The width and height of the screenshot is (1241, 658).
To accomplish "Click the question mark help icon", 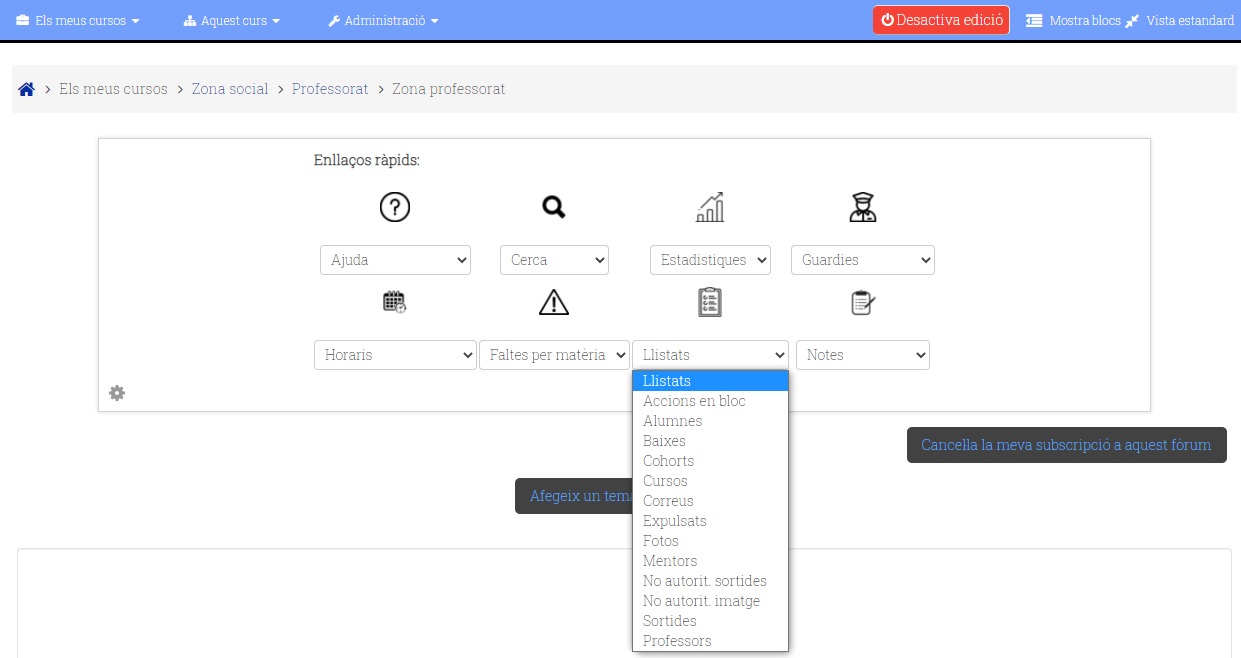I will [x=395, y=207].
